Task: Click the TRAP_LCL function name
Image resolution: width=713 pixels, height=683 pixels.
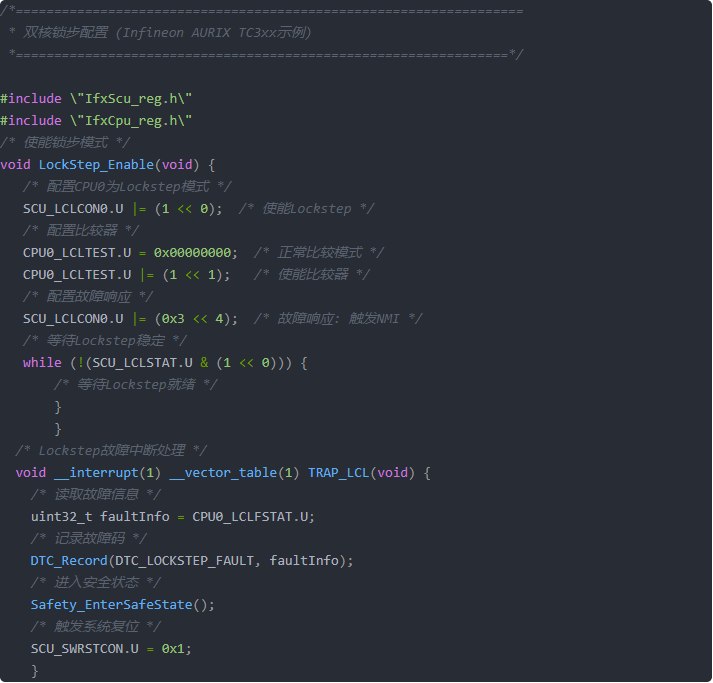Action: click(339, 473)
